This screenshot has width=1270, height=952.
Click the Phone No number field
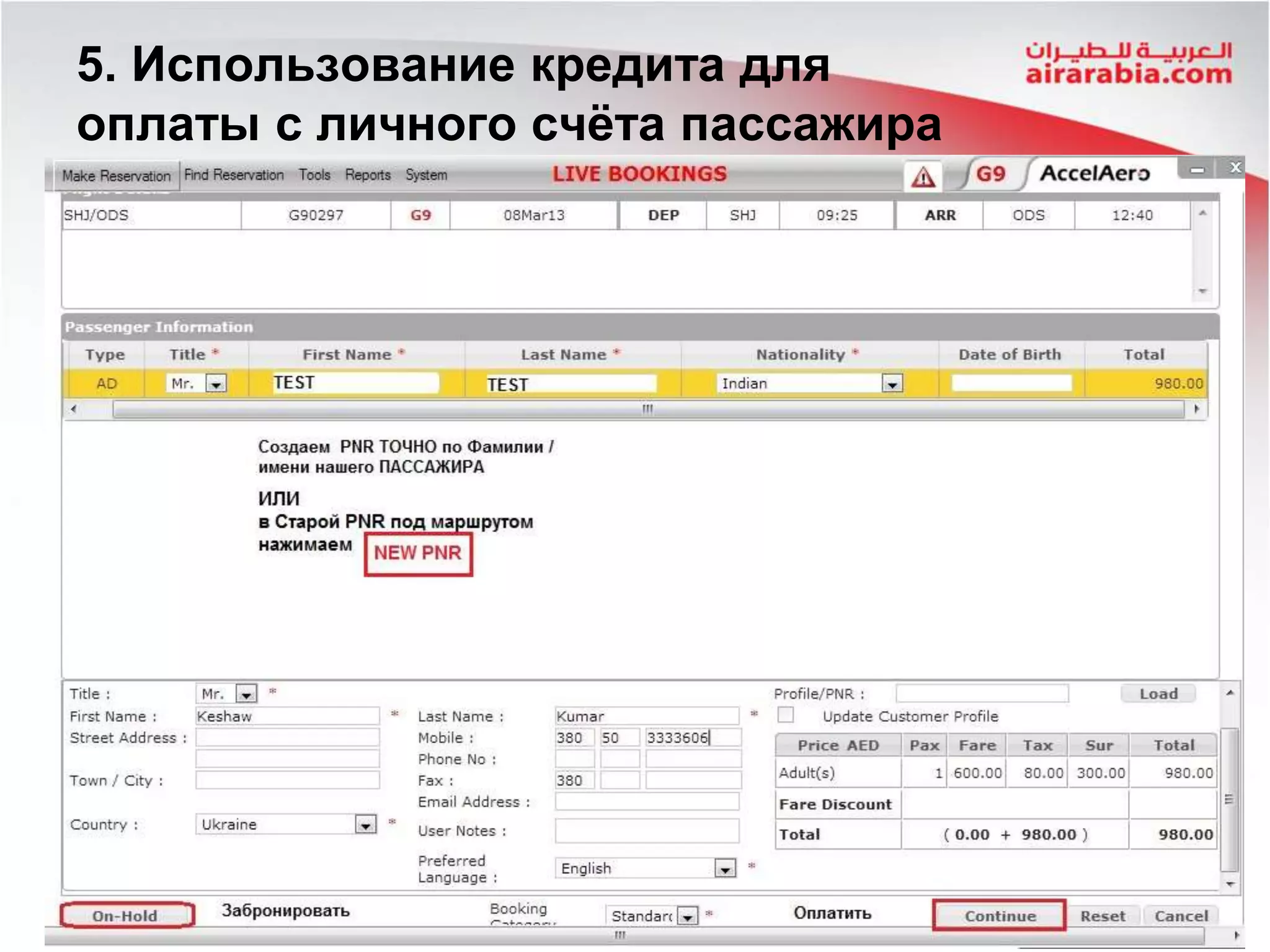click(x=693, y=759)
